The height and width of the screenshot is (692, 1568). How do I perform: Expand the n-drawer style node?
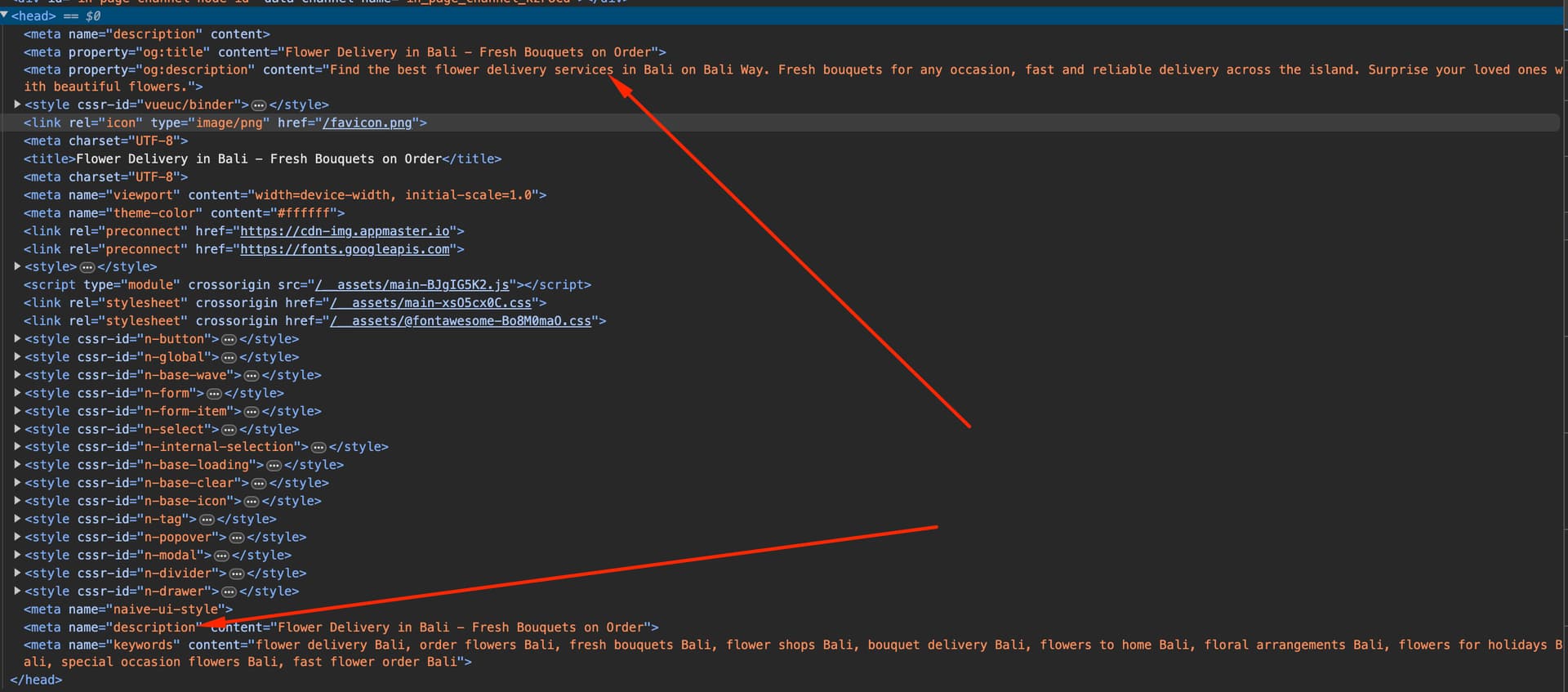click(x=17, y=590)
